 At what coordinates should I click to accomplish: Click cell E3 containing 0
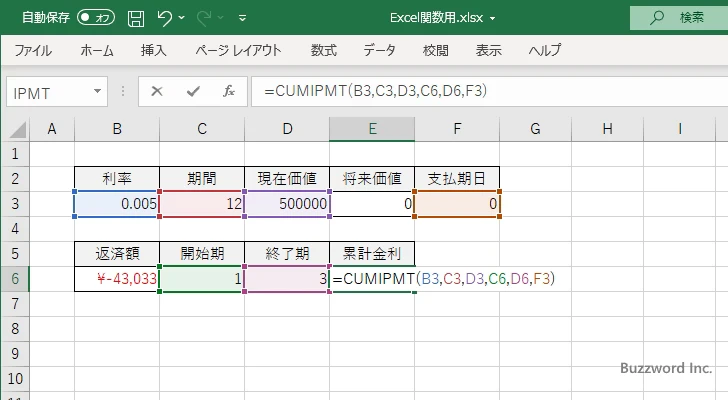[372, 204]
